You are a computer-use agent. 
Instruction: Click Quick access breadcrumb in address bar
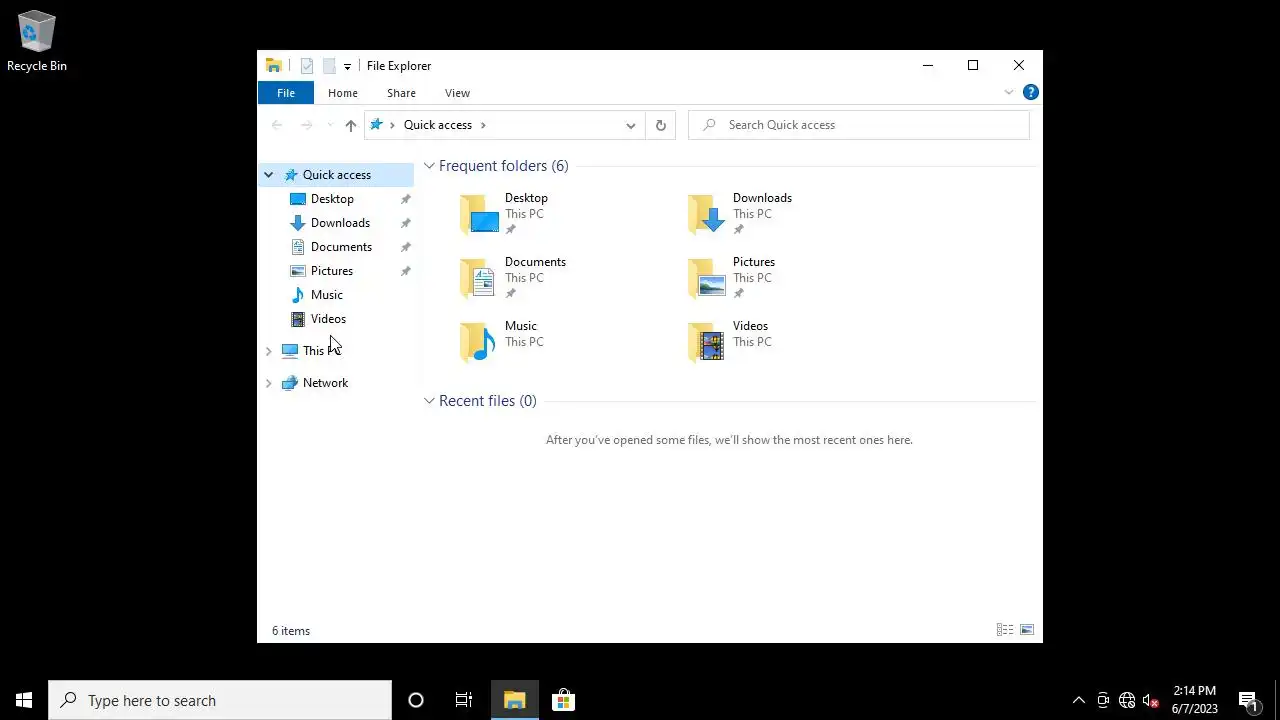438,125
